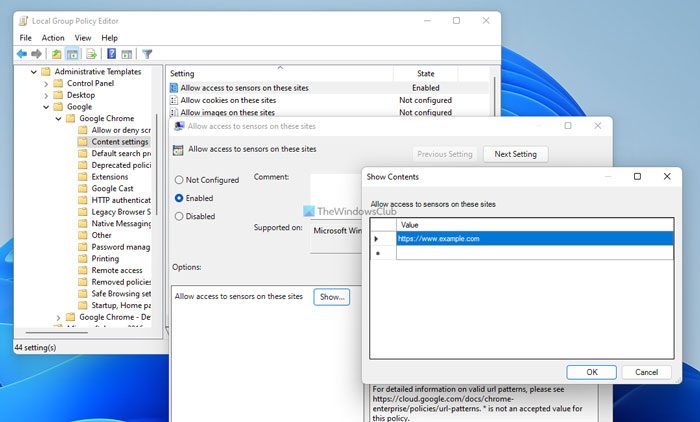Click the Control Panel folder icon
The height and width of the screenshot is (422, 700).
point(58,83)
